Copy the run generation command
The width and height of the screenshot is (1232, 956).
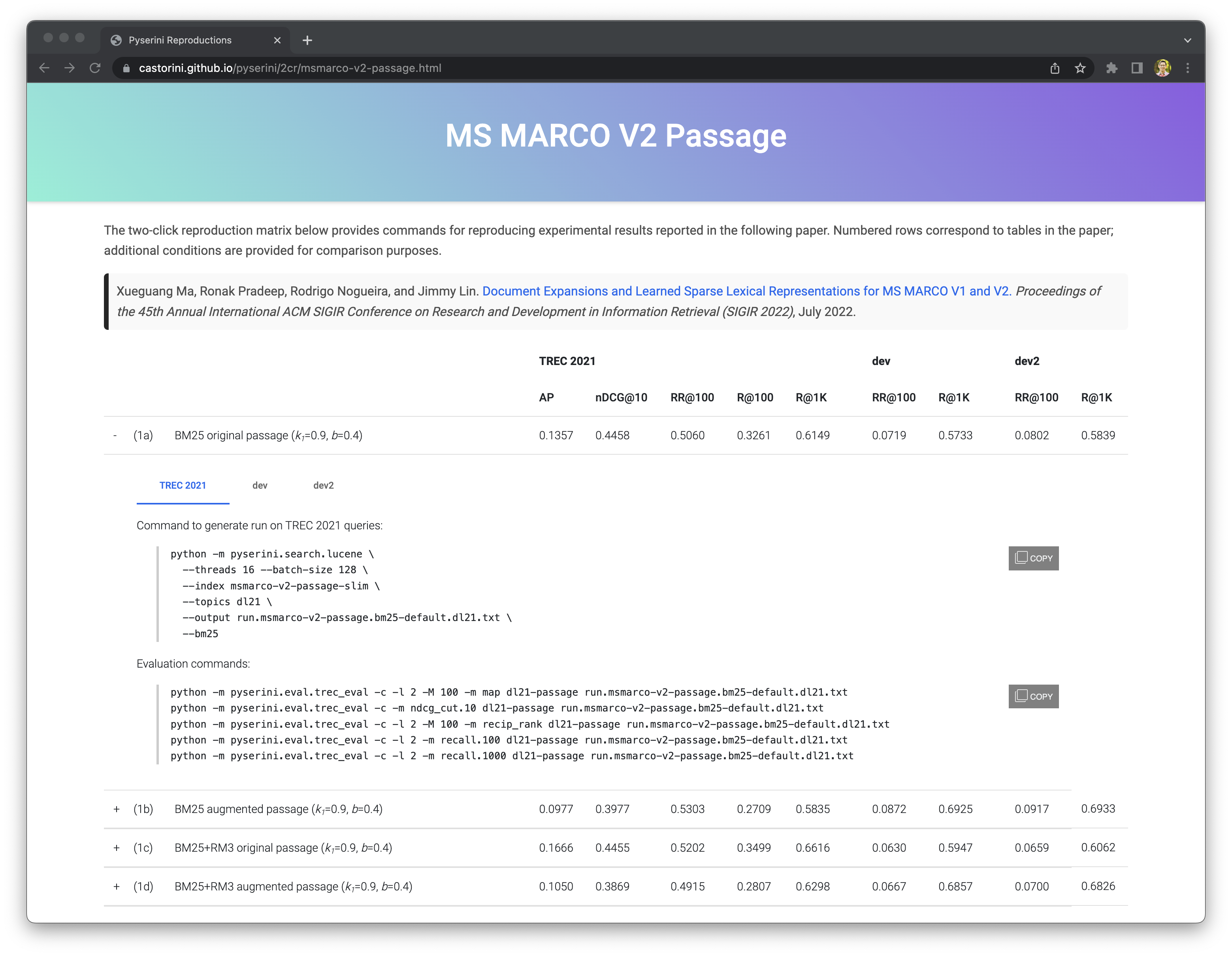[x=1033, y=558]
